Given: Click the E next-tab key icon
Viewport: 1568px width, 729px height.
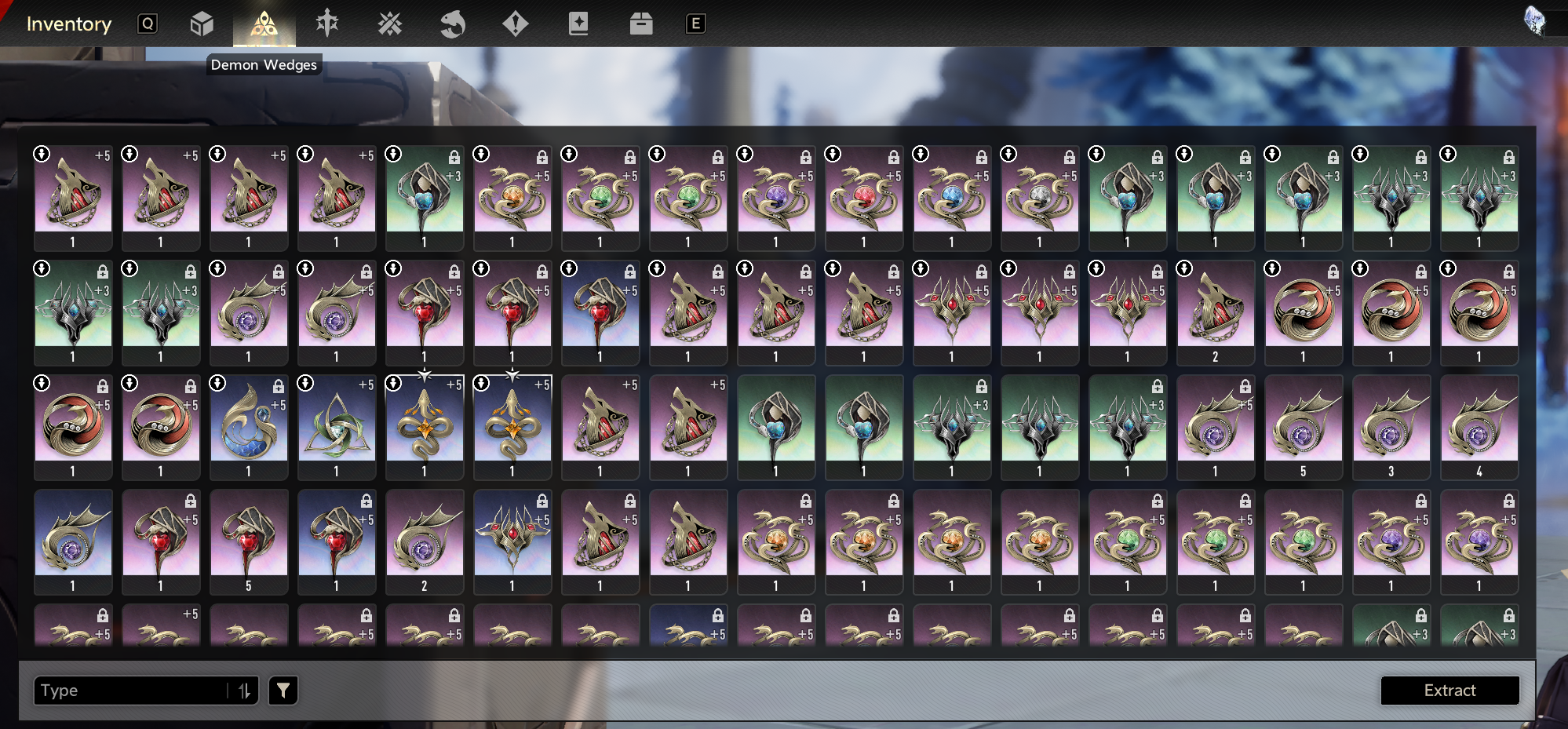Looking at the screenshot, I should (x=695, y=24).
